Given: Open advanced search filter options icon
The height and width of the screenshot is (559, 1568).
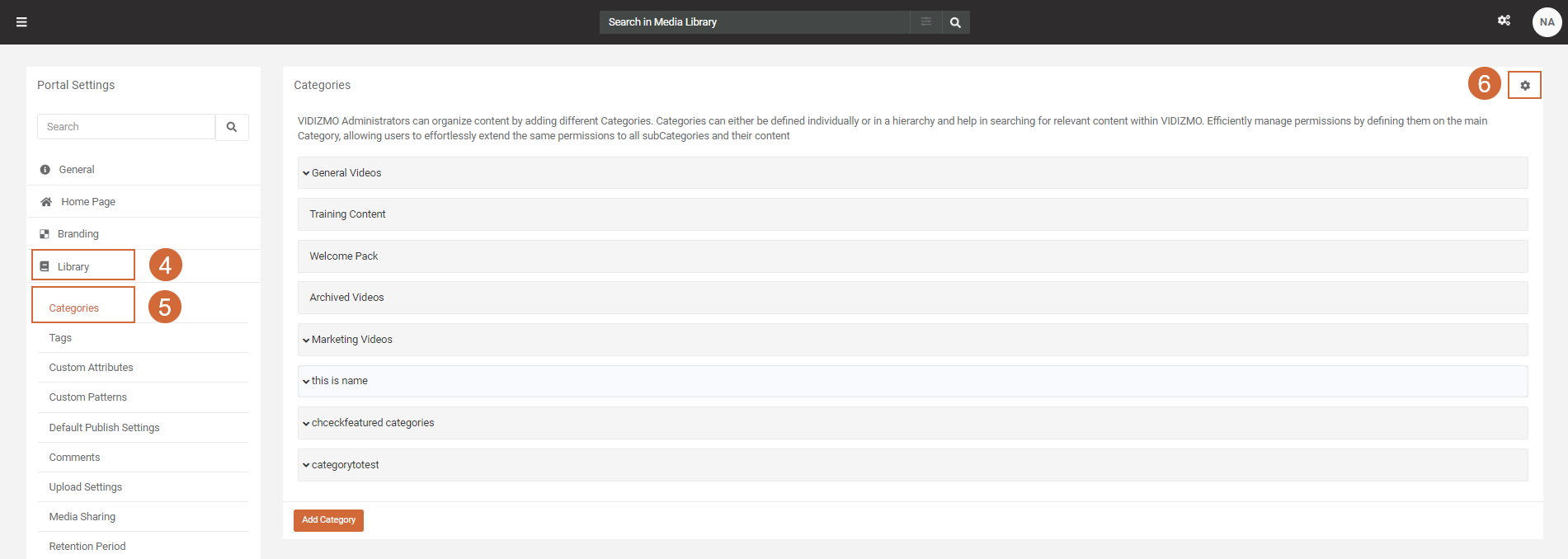Looking at the screenshot, I should (x=926, y=22).
